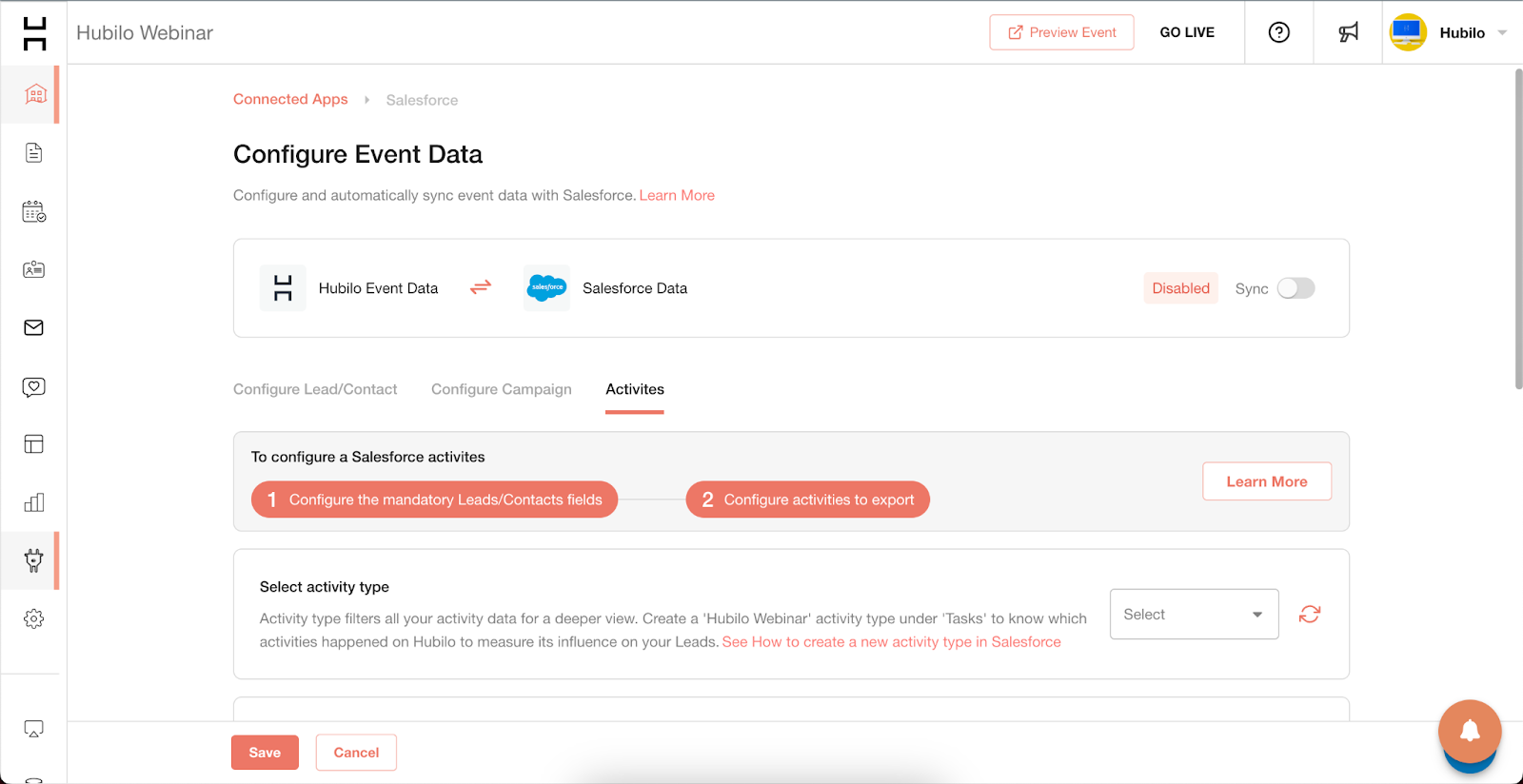Viewport: 1523px width, 784px height.
Task: Switch to Configure Lead/Contact tab
Action: point(315,389)
